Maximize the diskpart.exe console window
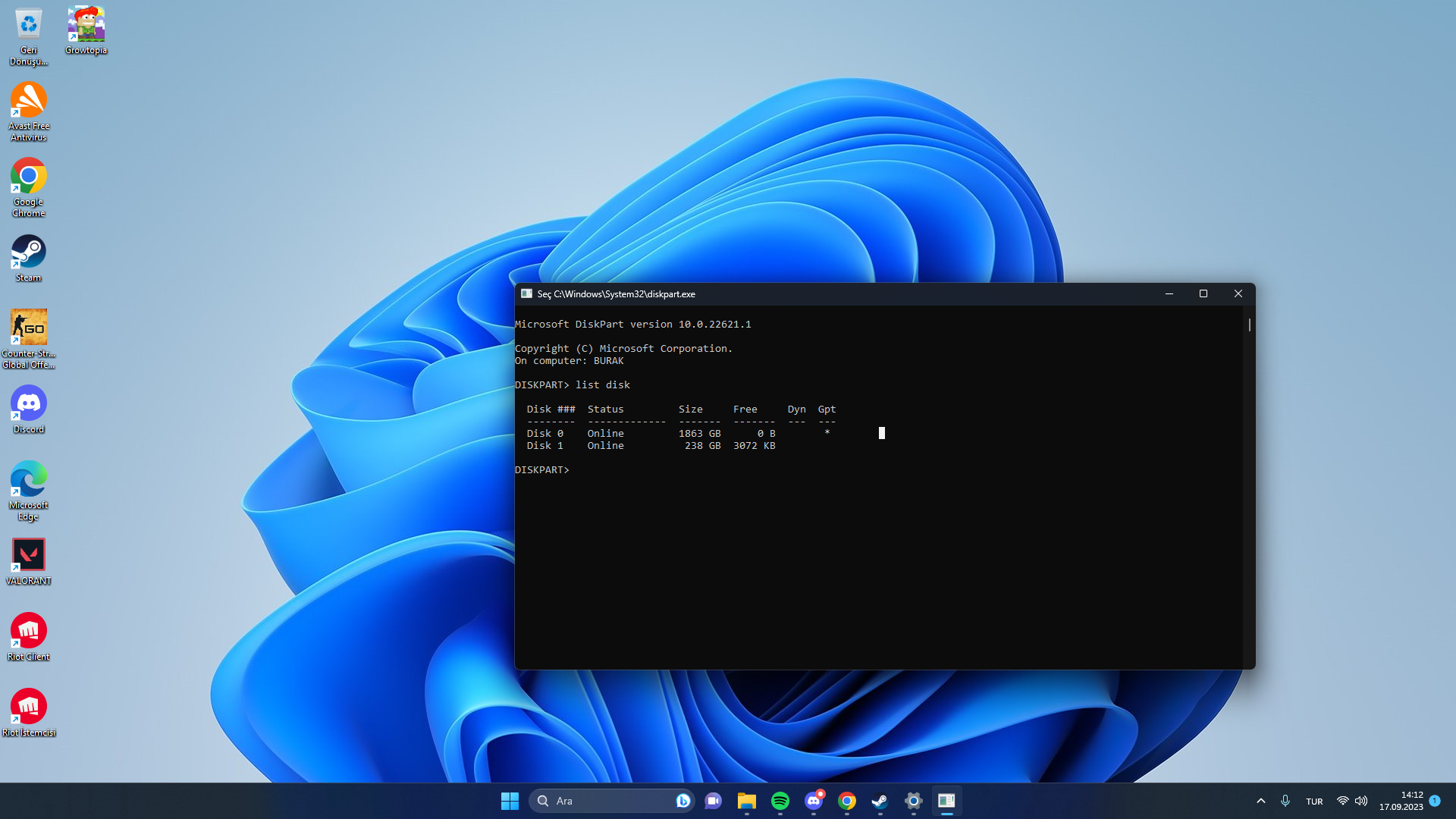The width and height of the screenshot is (1456, 819). coord(1203,293)
